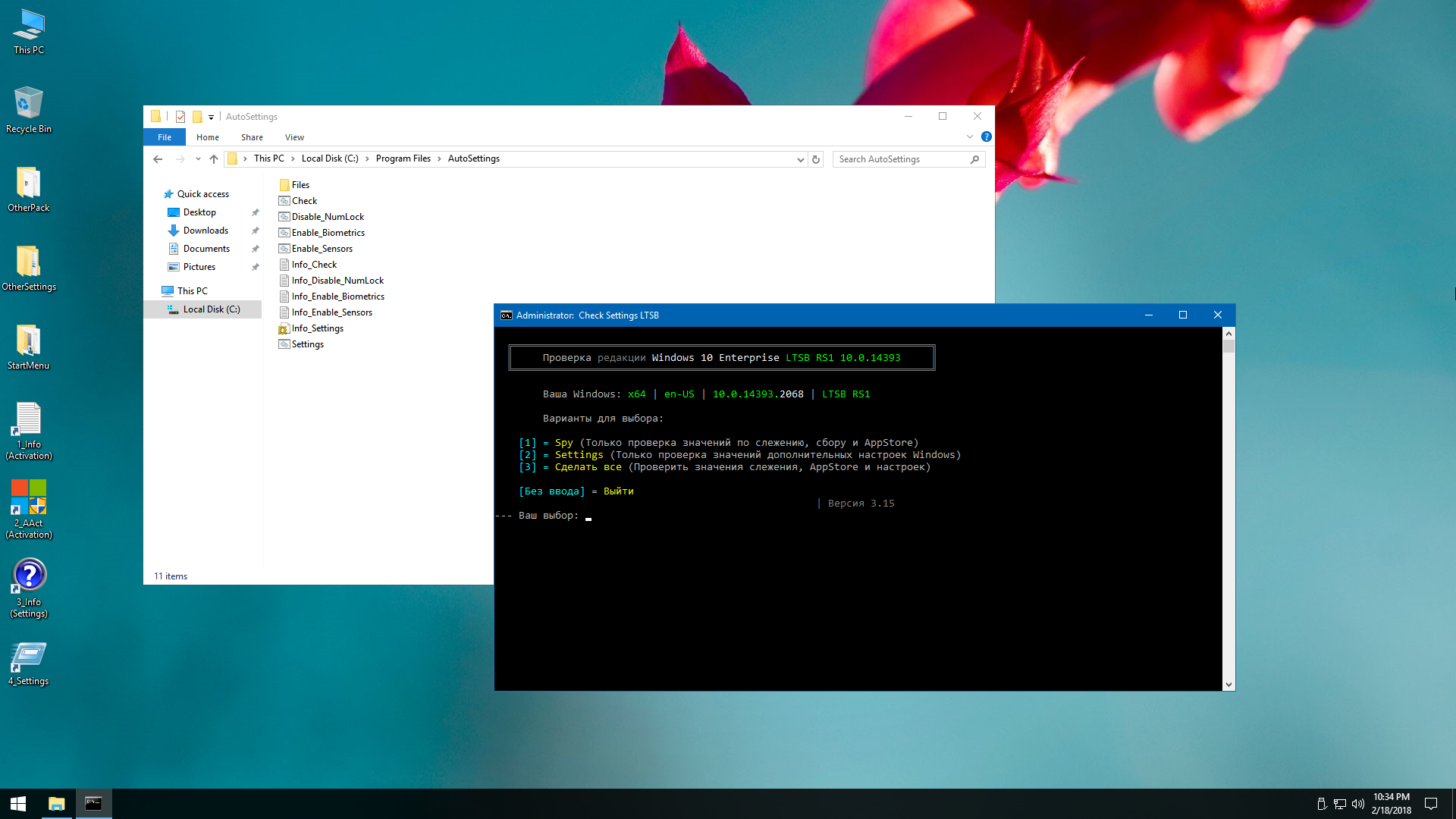Click the console scroll down arrow

tap(1228, 684)
